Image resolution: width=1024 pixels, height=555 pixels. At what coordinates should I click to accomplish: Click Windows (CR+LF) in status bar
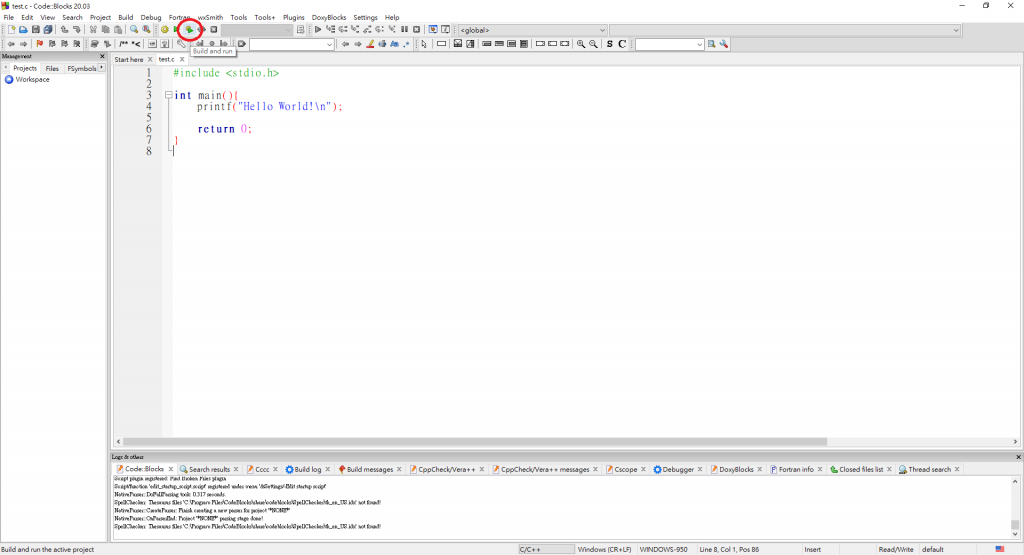point(604,550)
